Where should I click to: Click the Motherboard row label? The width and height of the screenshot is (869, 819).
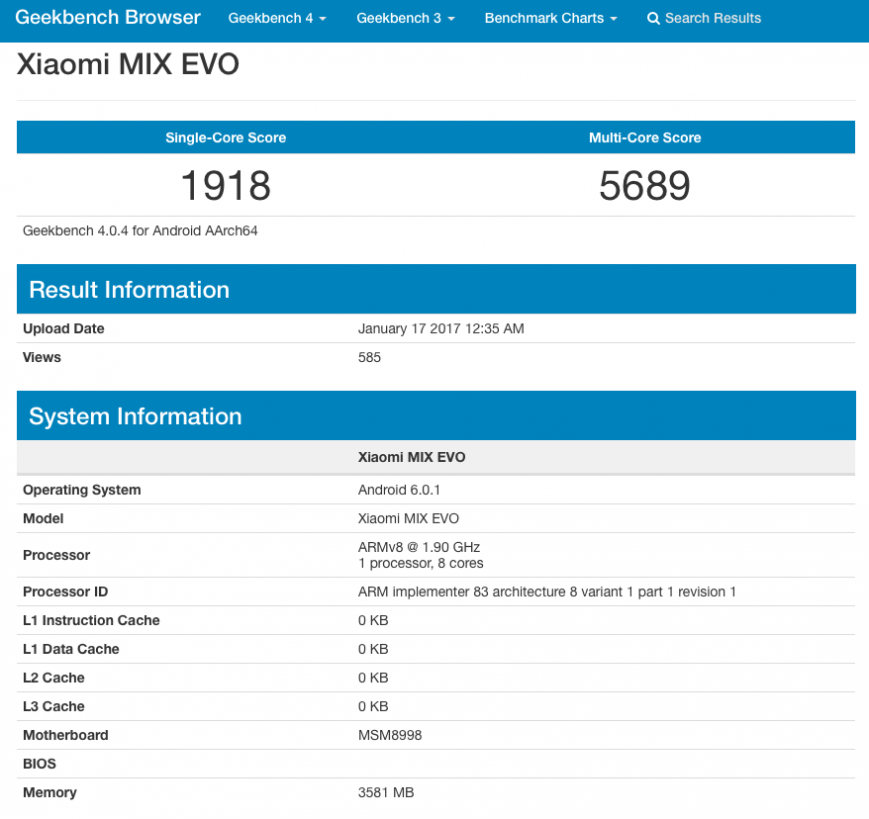65,735
